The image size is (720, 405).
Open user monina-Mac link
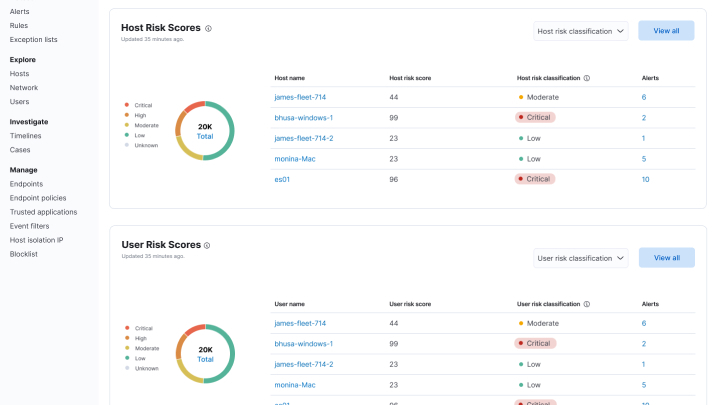[x=295, y=384]
